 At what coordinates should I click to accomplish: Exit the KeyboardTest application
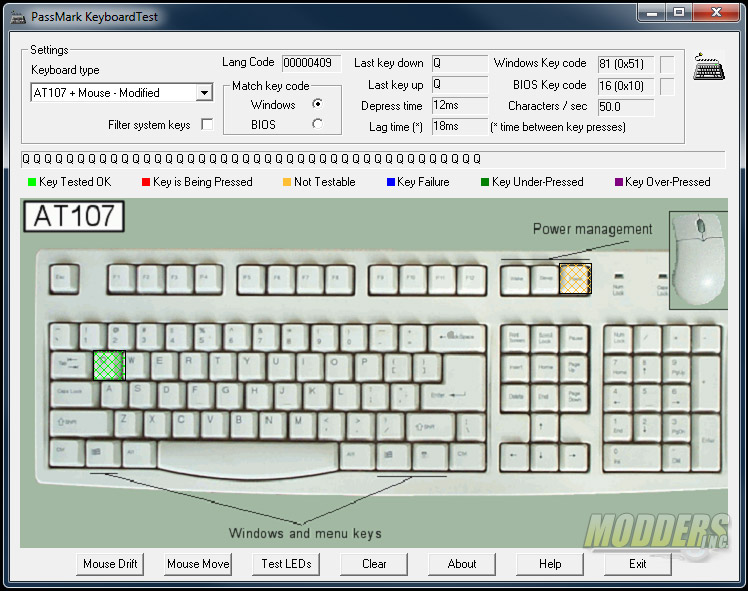click(638, 564)
